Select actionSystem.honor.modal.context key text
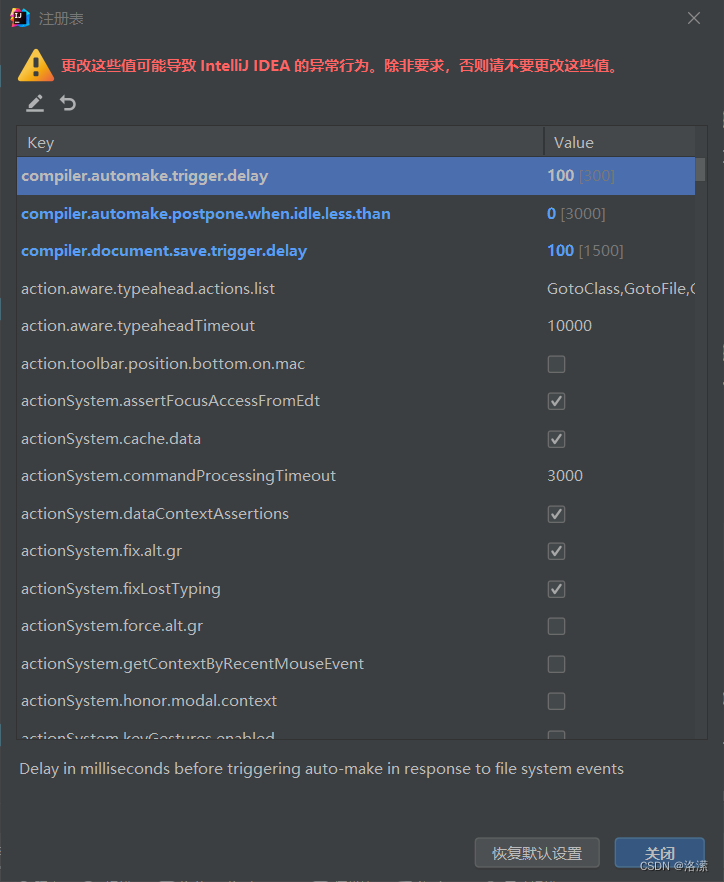 point(149,701)
